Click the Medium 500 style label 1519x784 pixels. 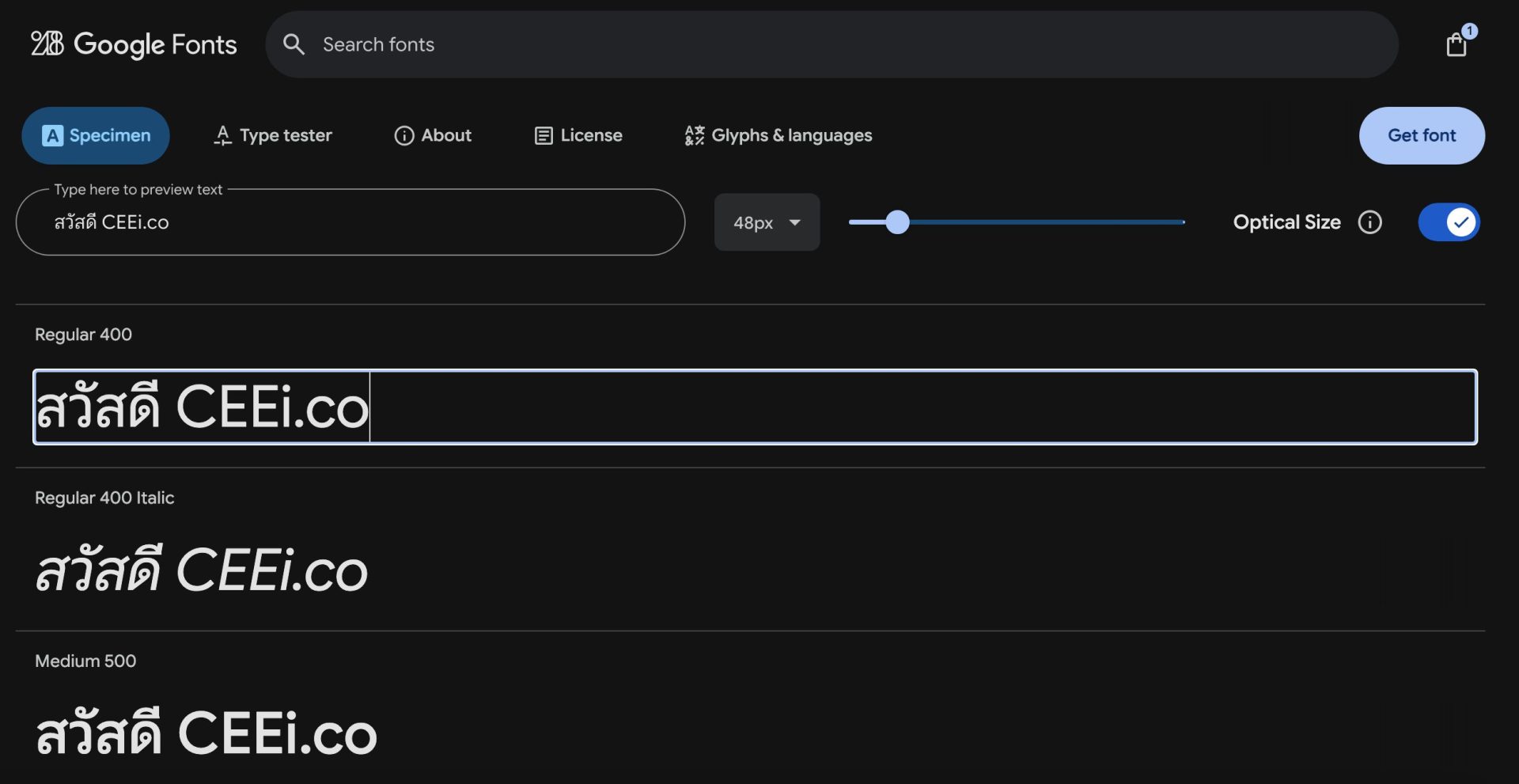click(x=85, y=661)
